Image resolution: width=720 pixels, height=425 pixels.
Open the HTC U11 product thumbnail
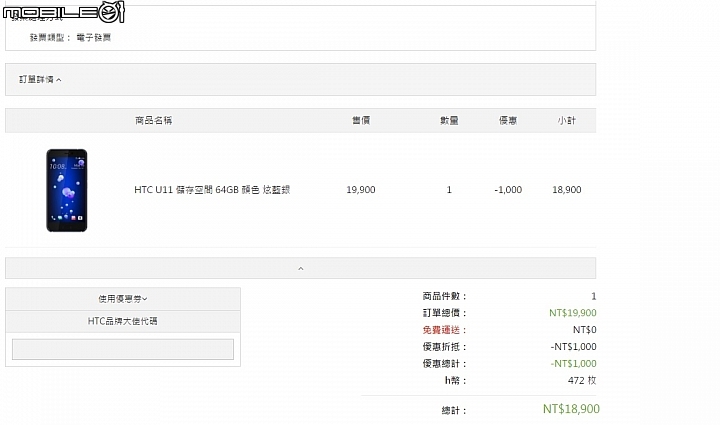[67, 190]
